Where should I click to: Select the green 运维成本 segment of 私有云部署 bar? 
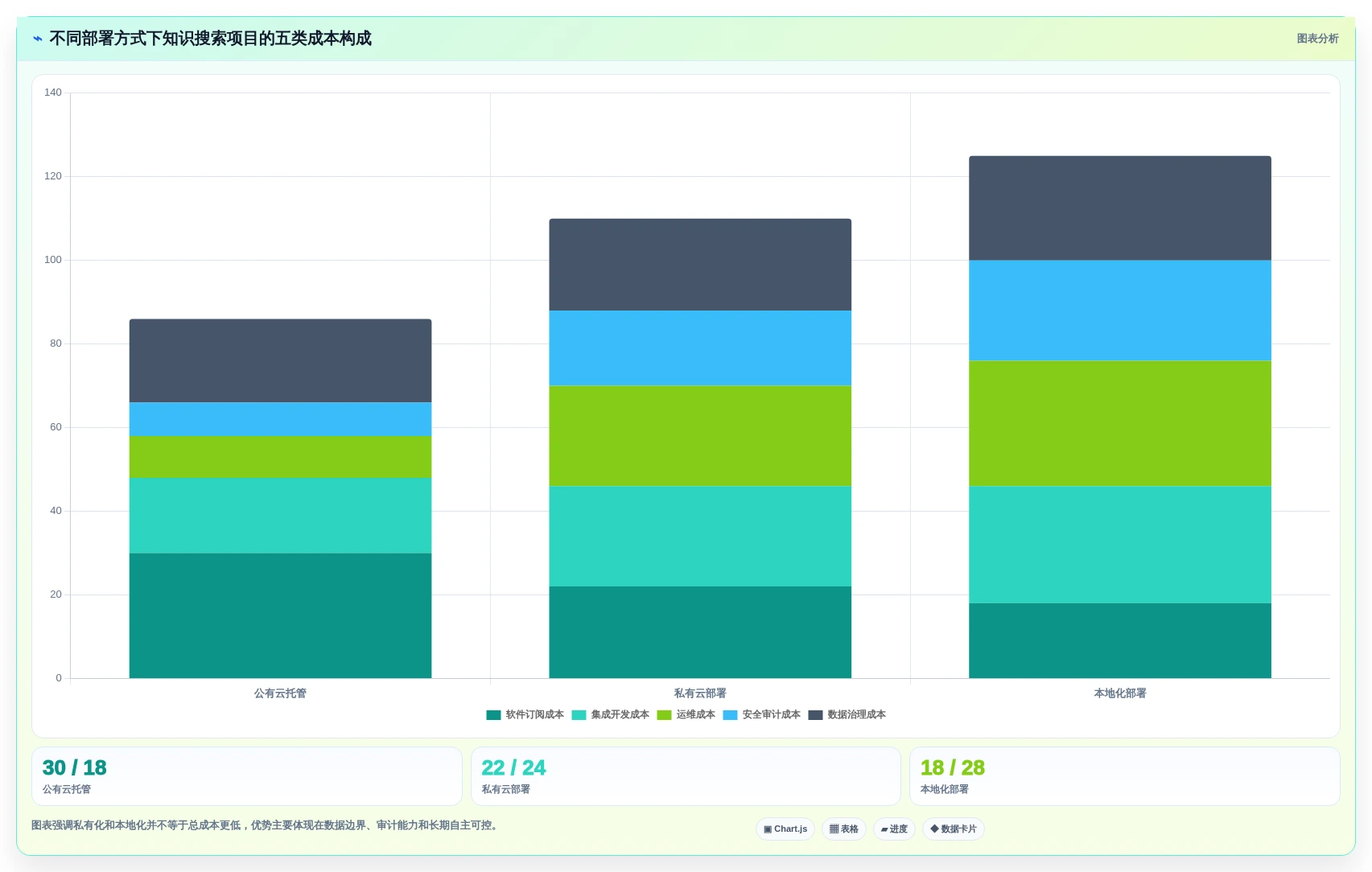[x=700, y=436]
